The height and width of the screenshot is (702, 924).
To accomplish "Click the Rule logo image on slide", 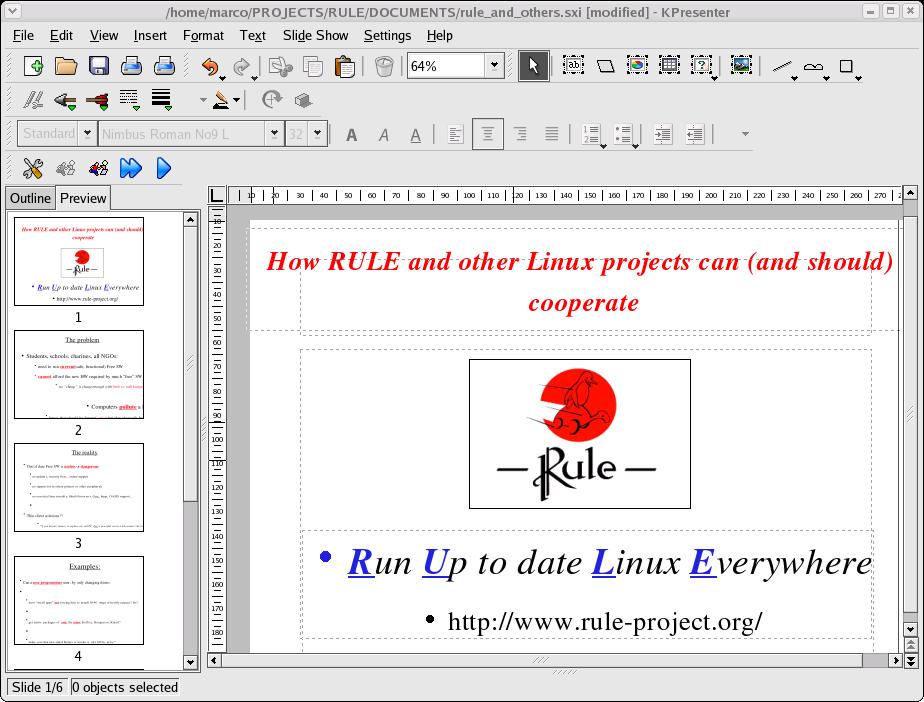I will click(580, 434).
